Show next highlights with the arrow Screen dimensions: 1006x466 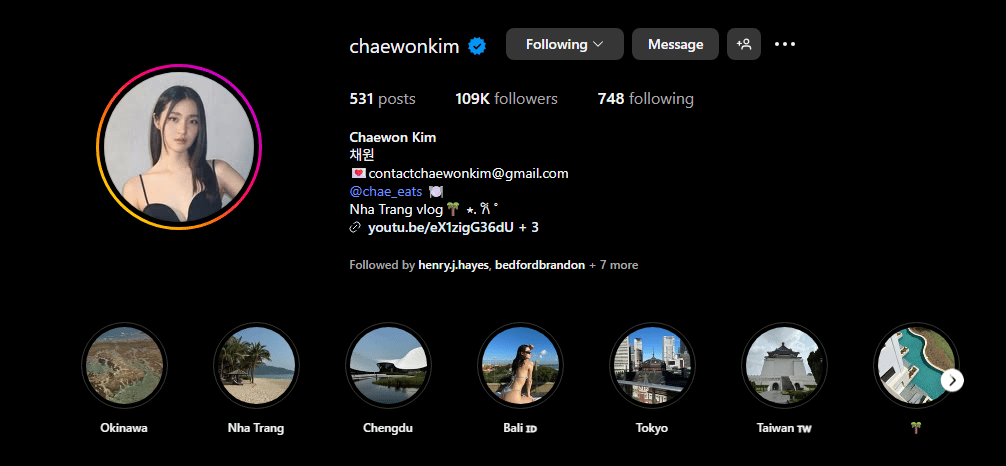tap(953, 380)
